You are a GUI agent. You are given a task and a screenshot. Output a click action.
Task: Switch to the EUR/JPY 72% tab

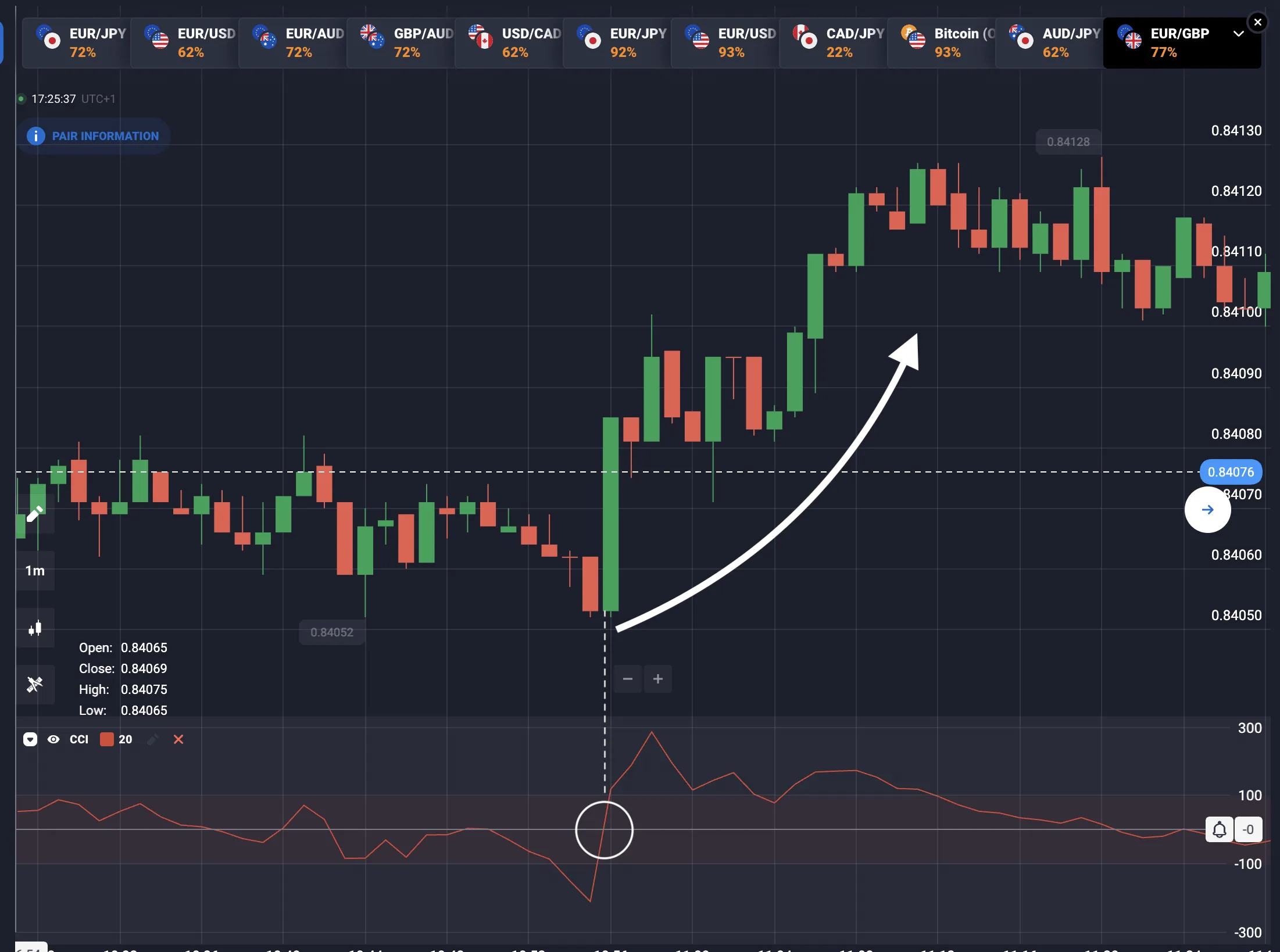(76, 43)
